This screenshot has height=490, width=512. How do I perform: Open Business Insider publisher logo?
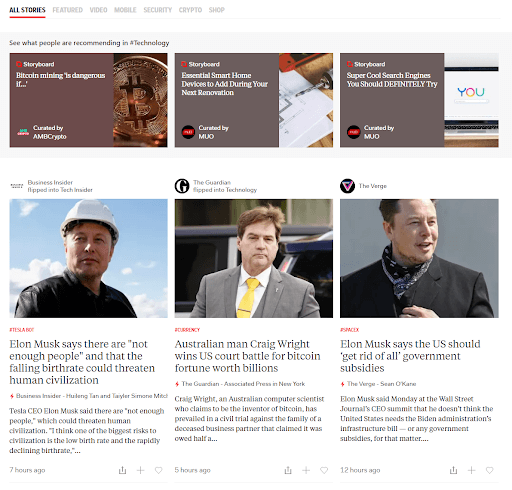click(x=17, y=186)
